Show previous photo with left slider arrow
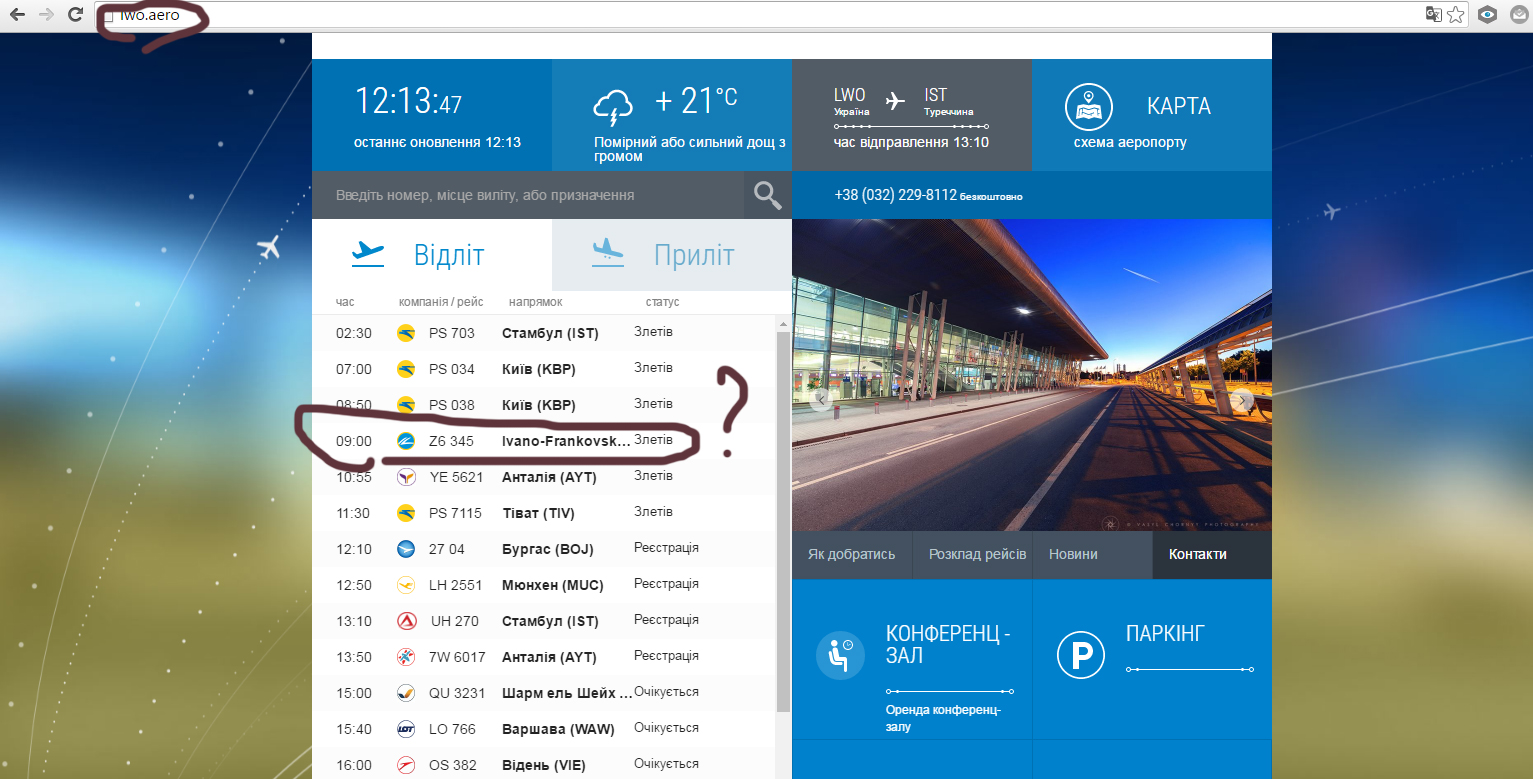1533x779 pixels. pyautogui.click(x=821, y=401)
